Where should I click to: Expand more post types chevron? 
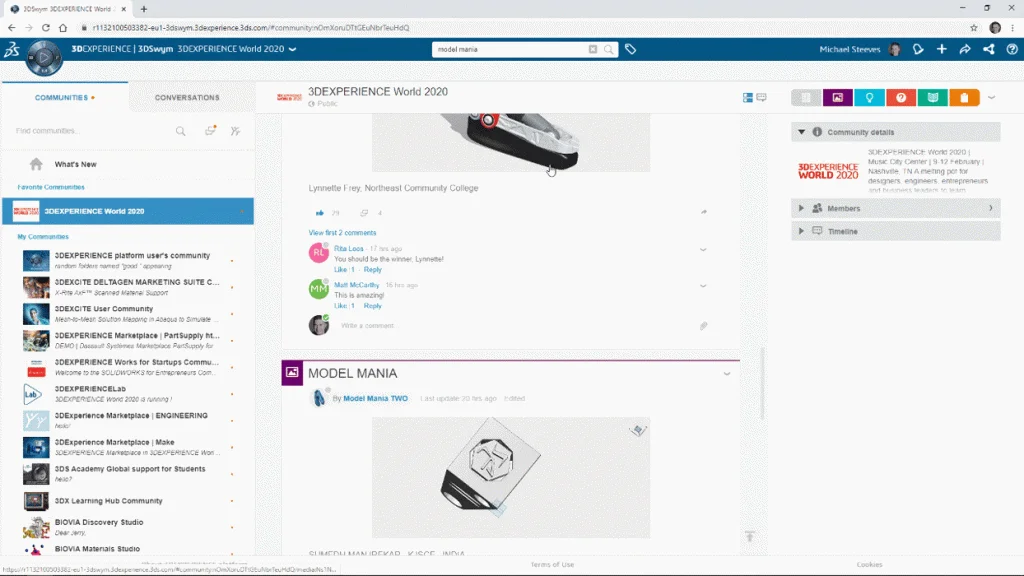coord(991,97)
